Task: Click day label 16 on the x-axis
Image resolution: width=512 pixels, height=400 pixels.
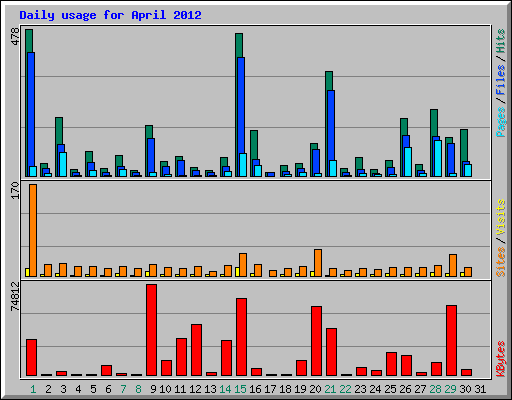Action: pyautogui.click(x=255, y=389)
